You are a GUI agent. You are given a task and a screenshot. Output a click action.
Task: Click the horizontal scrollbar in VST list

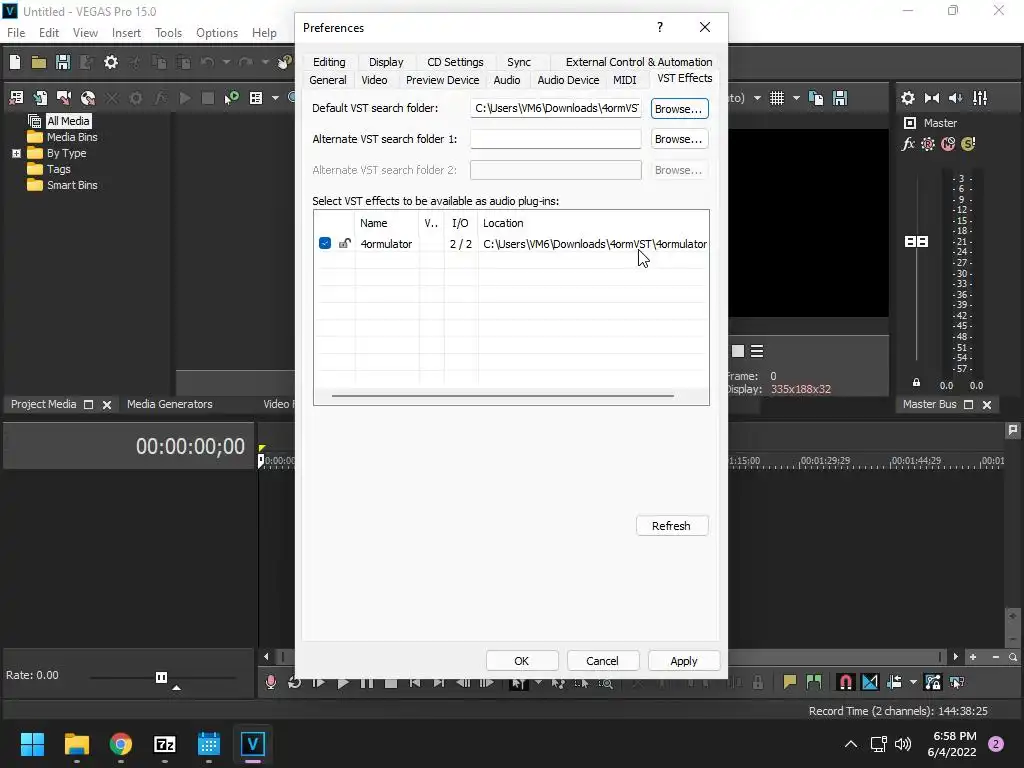point(502,396)
